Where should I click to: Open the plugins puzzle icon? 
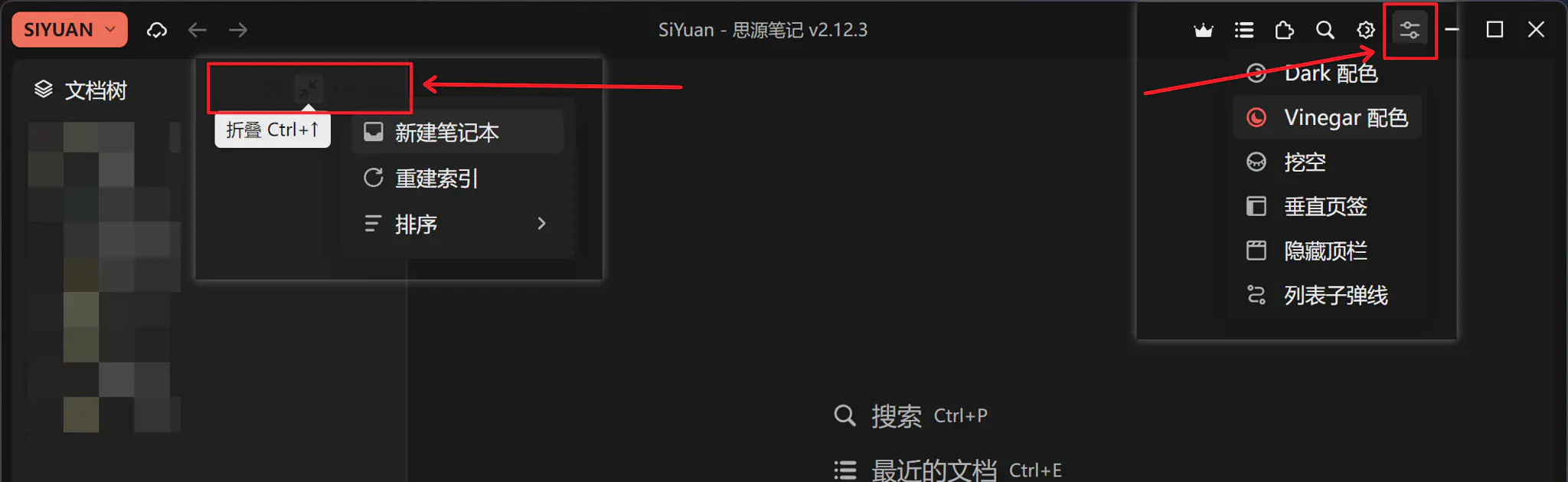coord(1285,30)
